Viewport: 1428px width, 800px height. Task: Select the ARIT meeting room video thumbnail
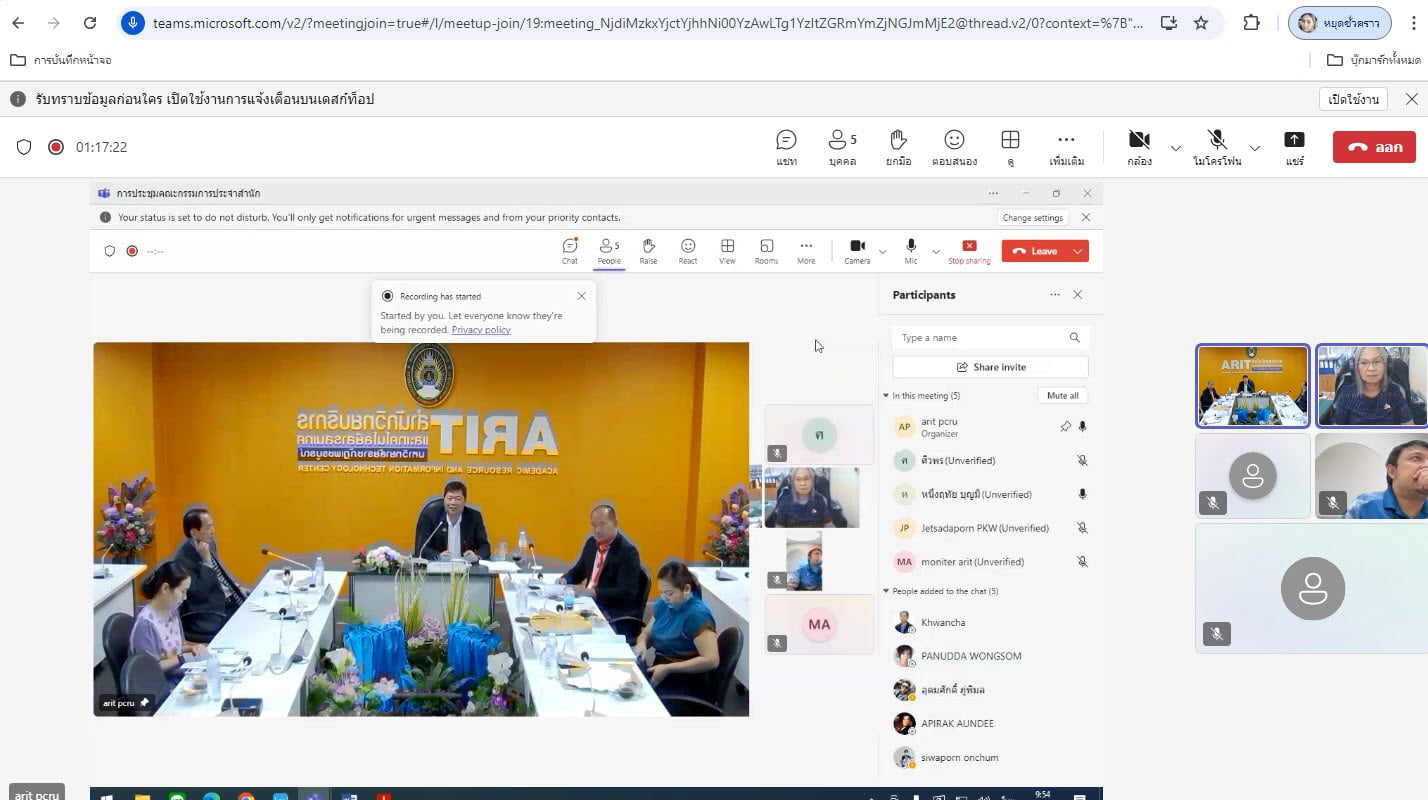pyautogui.click(x=1252, y=386)
